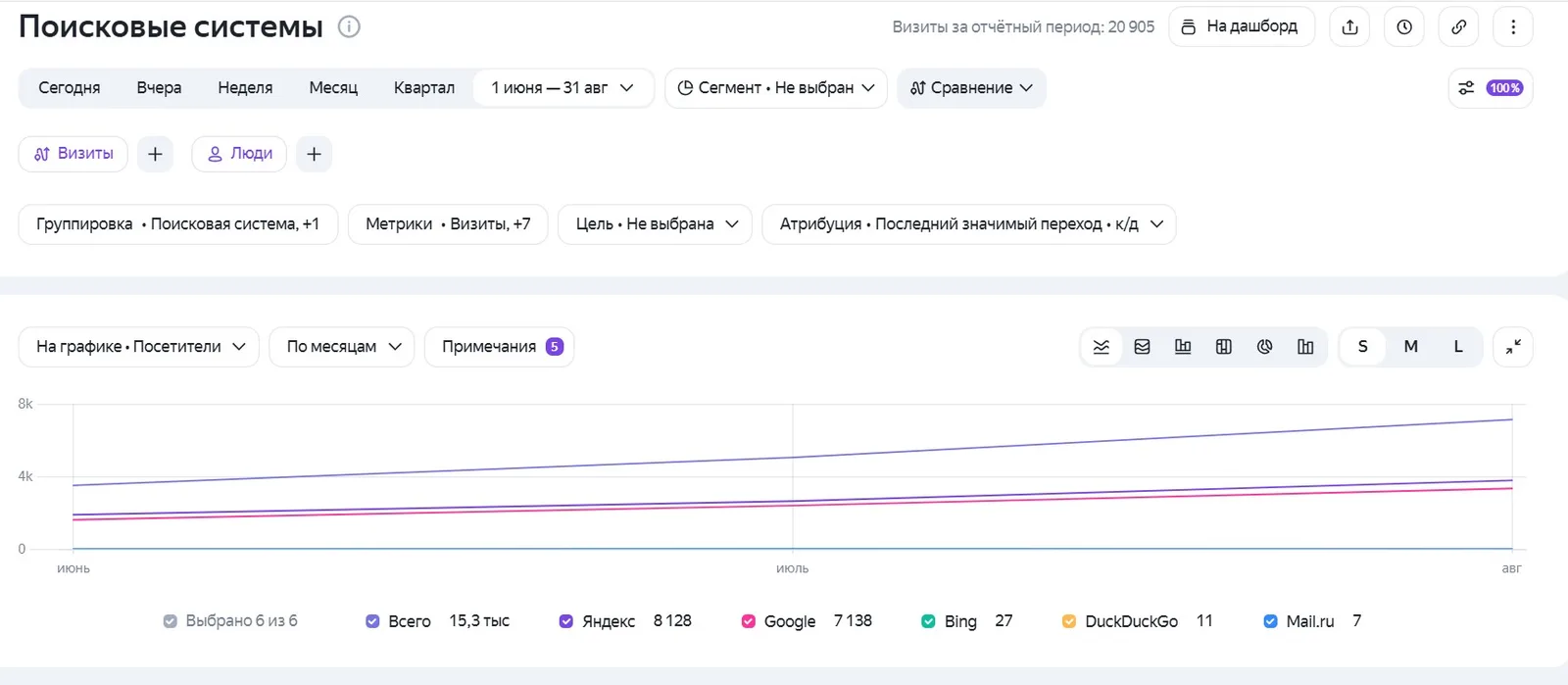1568x685 pixels.
Task: Open the Сравнение dropdown
Action: (x=972, y=88)
